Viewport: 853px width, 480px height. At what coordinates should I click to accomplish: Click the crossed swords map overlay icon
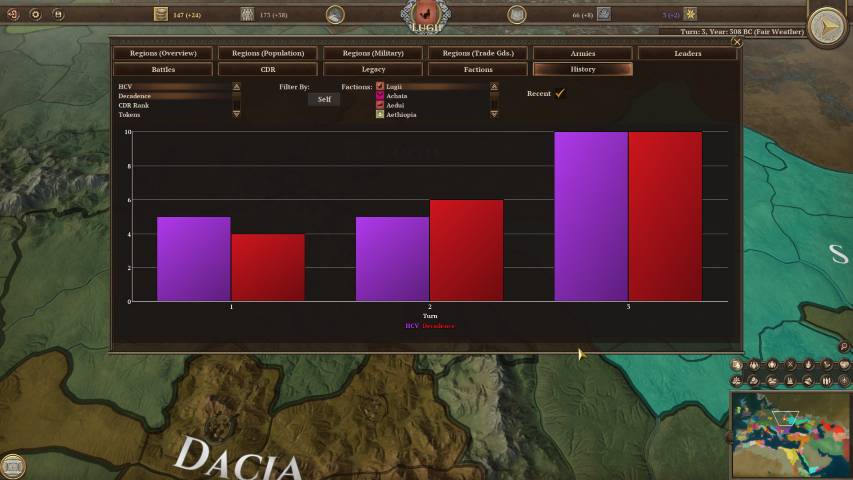790,365
